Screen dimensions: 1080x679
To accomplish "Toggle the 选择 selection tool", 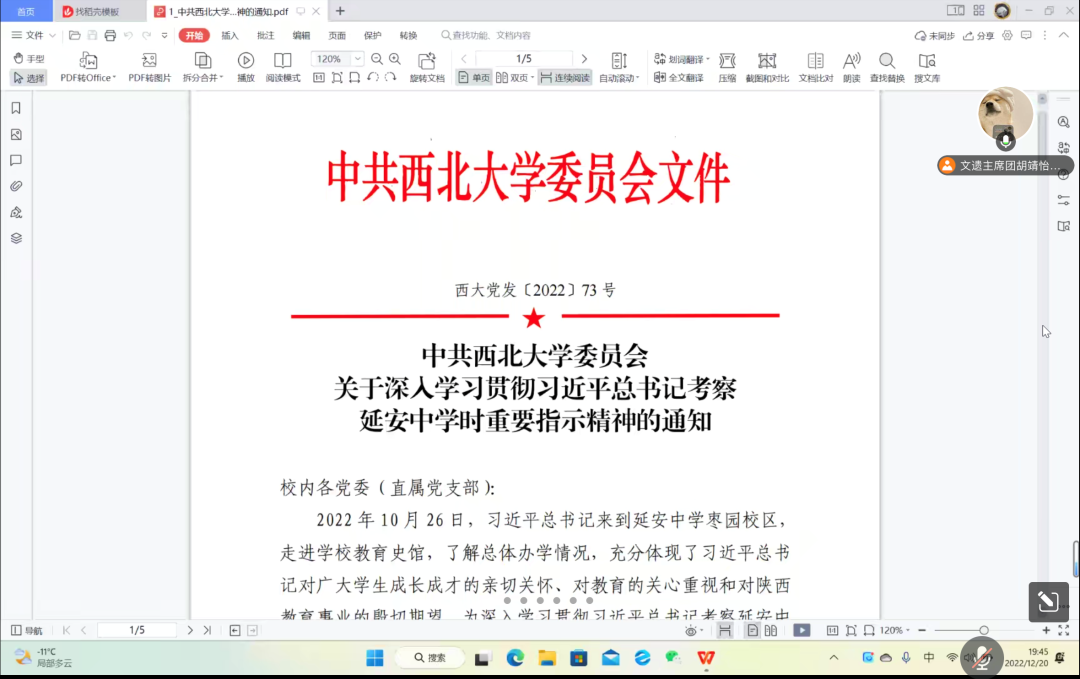I will pos(29,78).
